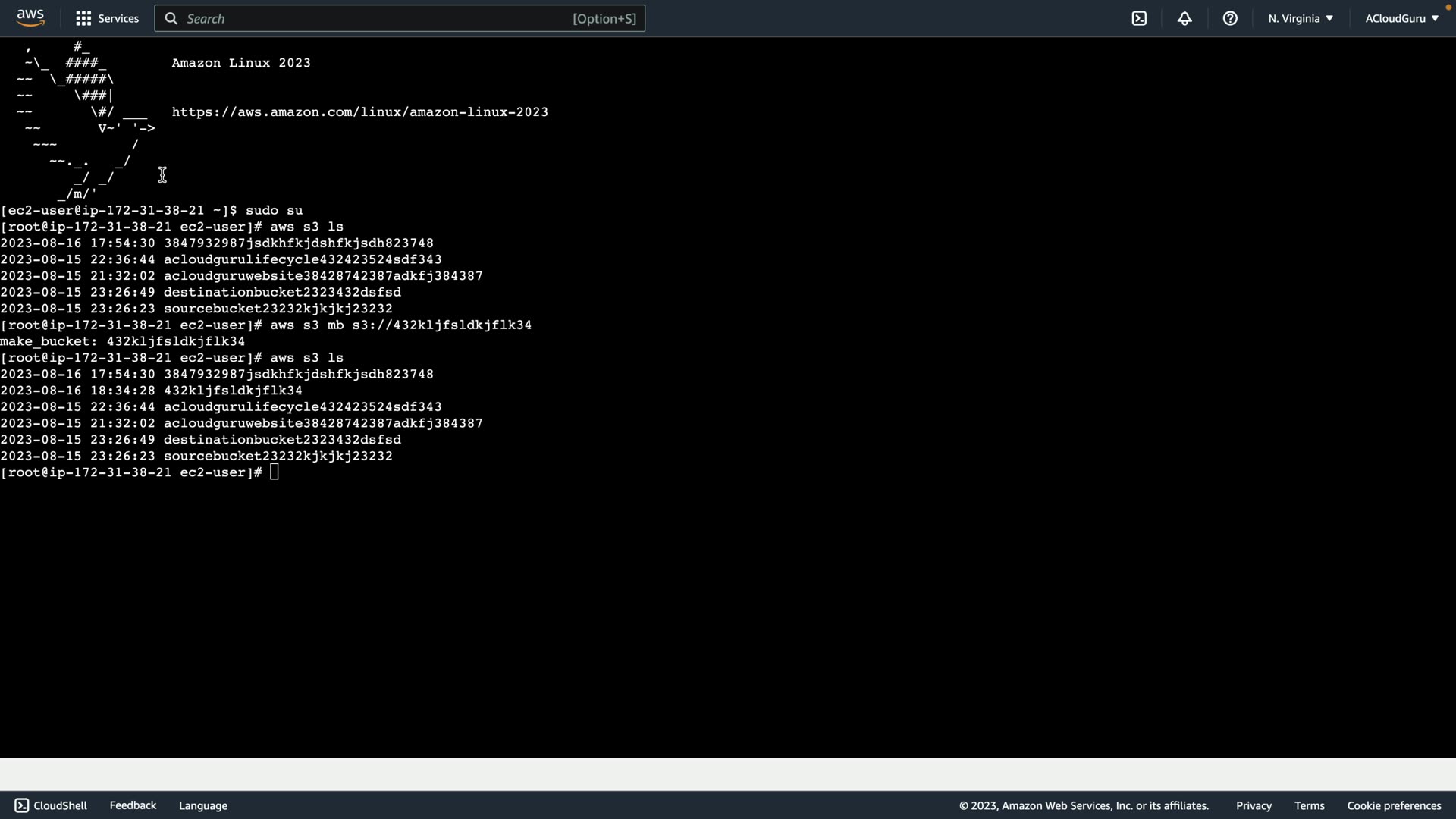Open the Language selector in the footer

[x=202, y=805]
